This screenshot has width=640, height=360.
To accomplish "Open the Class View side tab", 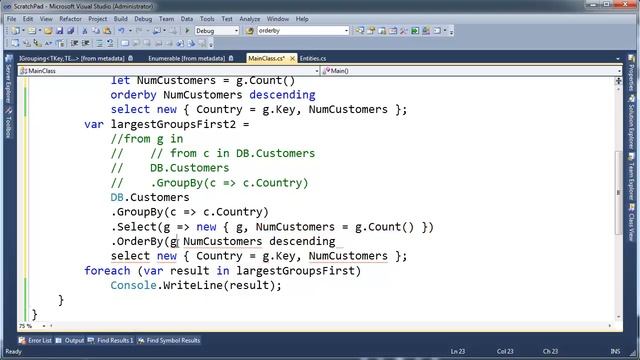I will [x=631, y=223].
